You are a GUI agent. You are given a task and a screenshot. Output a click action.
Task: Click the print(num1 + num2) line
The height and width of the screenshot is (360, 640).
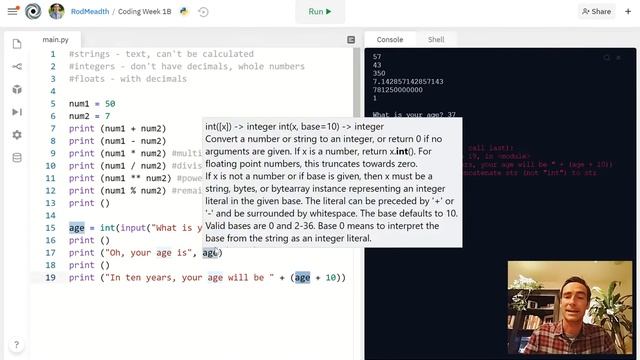(x=118, y=129)
